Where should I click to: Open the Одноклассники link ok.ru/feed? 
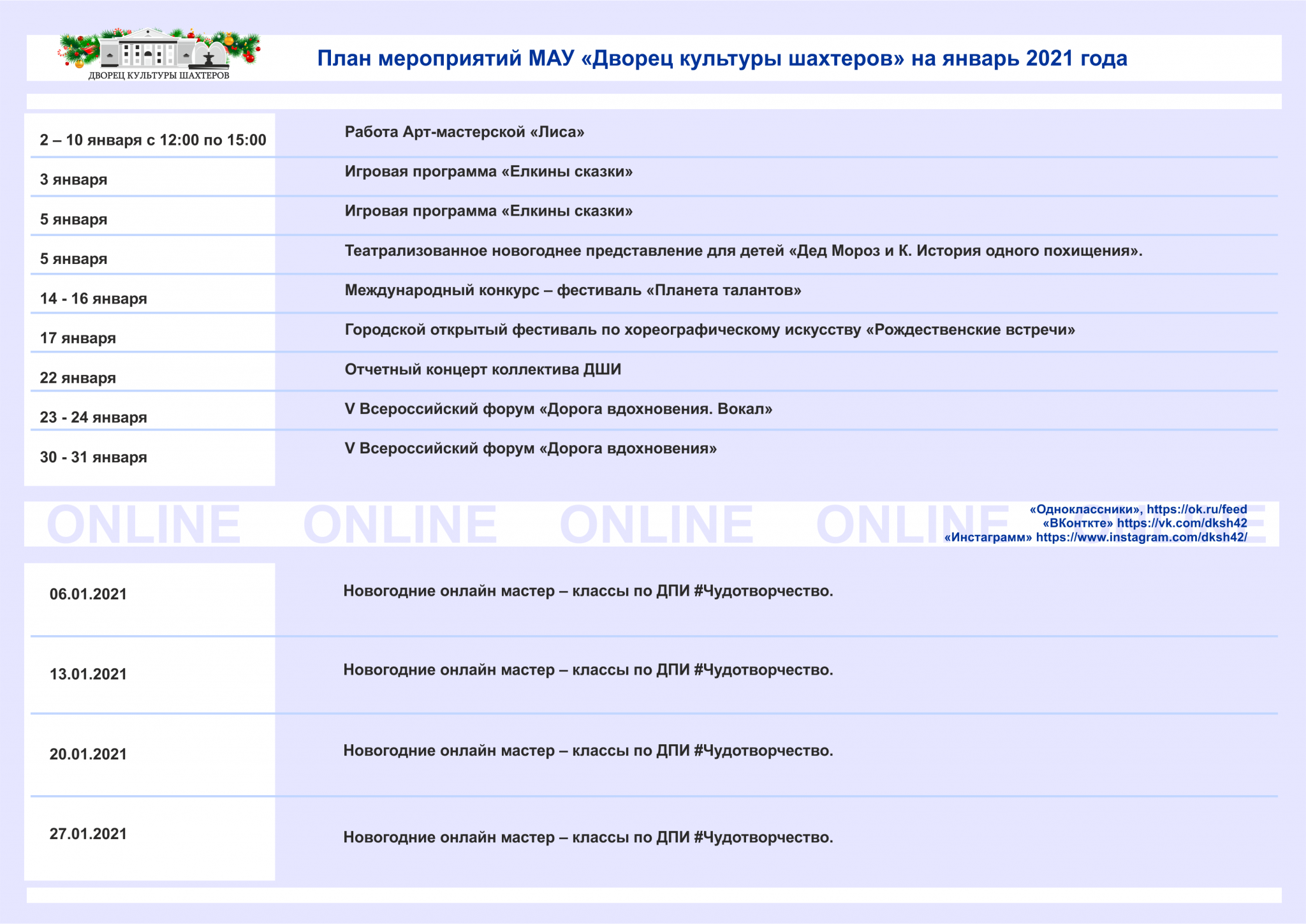coord(1138,509)
